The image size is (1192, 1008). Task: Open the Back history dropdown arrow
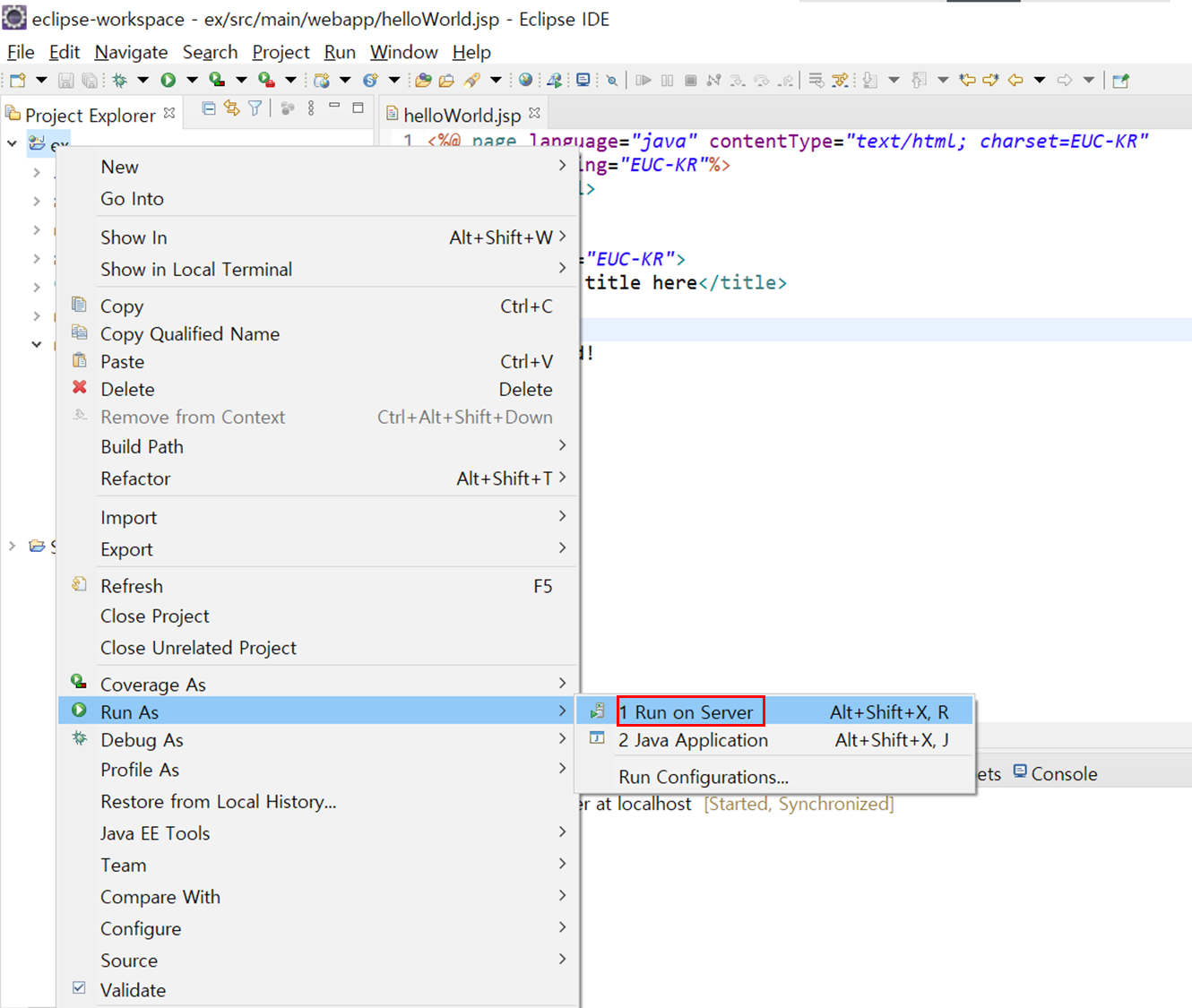click(x=1040, y=80)
